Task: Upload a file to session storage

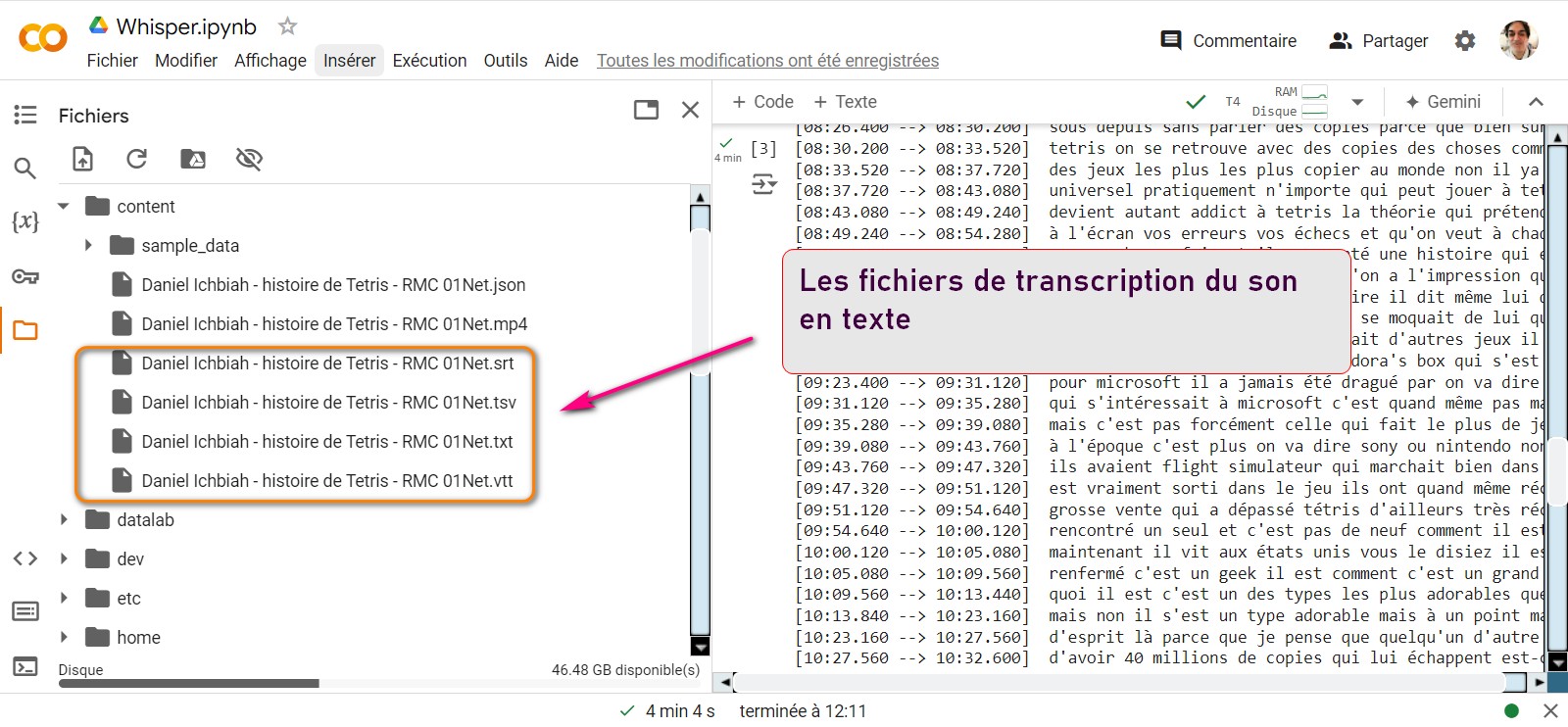Action: (x=83, y=159)
